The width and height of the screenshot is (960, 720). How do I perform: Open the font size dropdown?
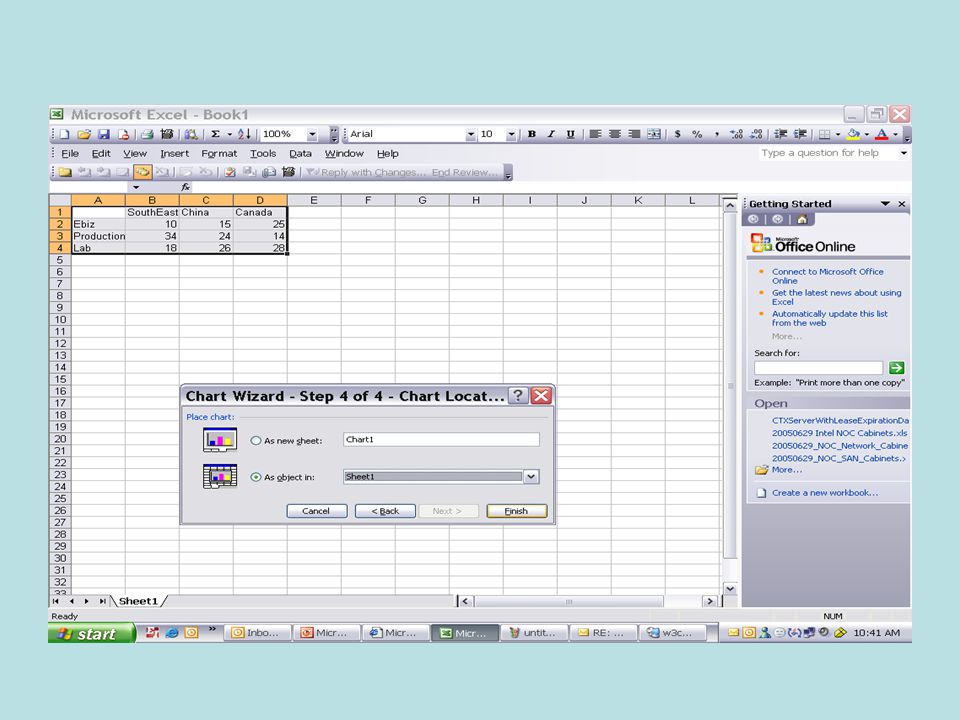click(x=511, y=134)
